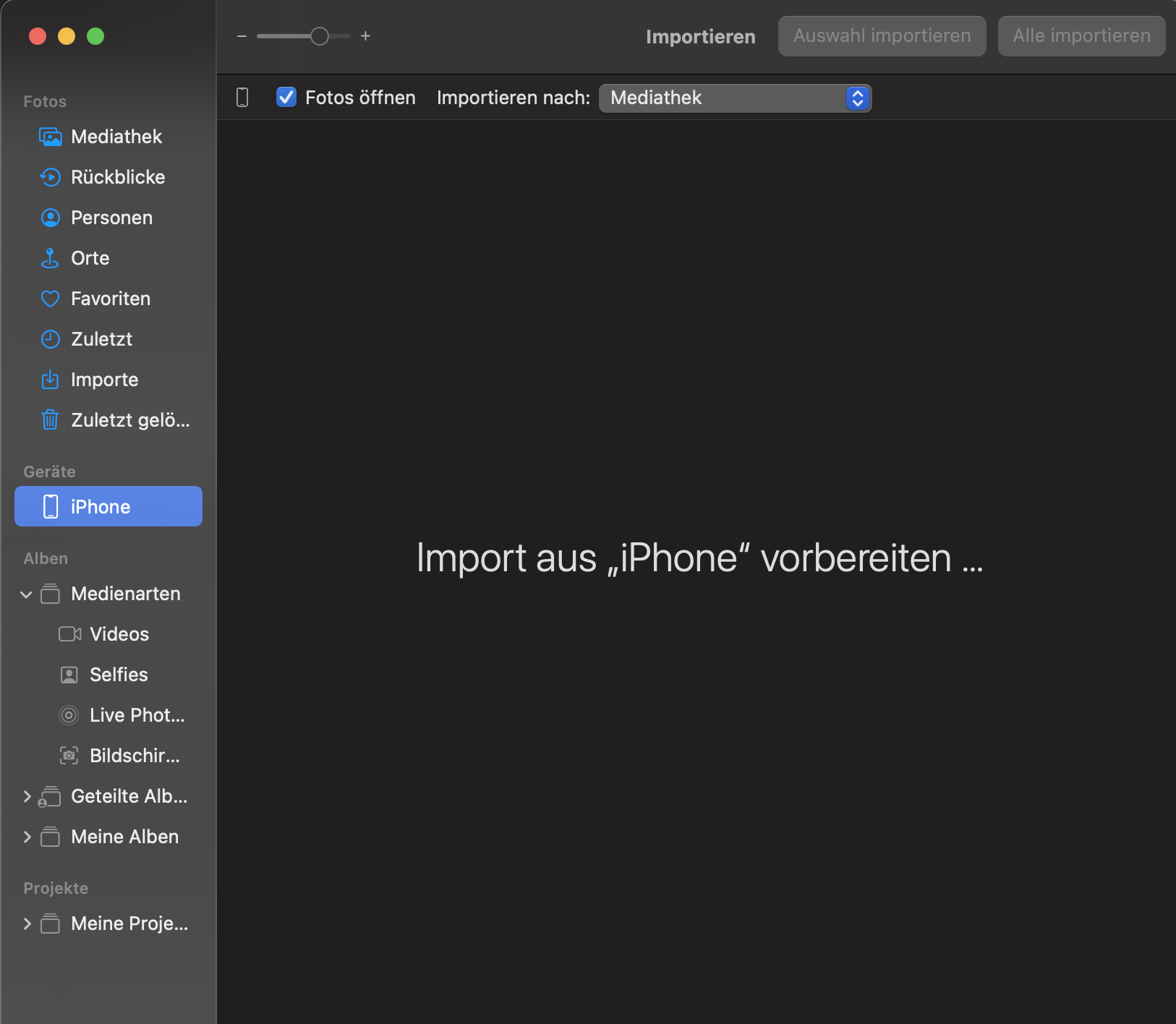1176x1024 pixels.
Task: Click the phone device icon in import bar
Action: (x=242, y=98)
